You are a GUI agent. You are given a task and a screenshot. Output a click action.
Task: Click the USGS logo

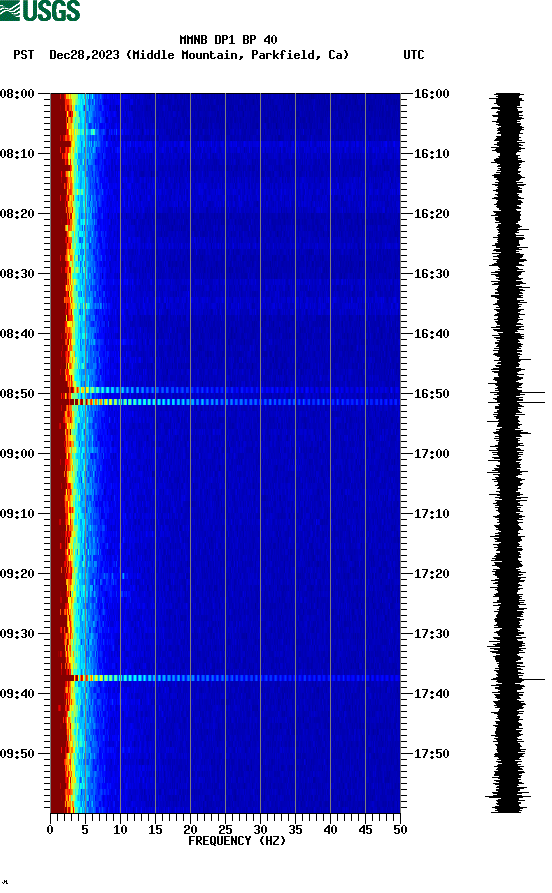40,10
